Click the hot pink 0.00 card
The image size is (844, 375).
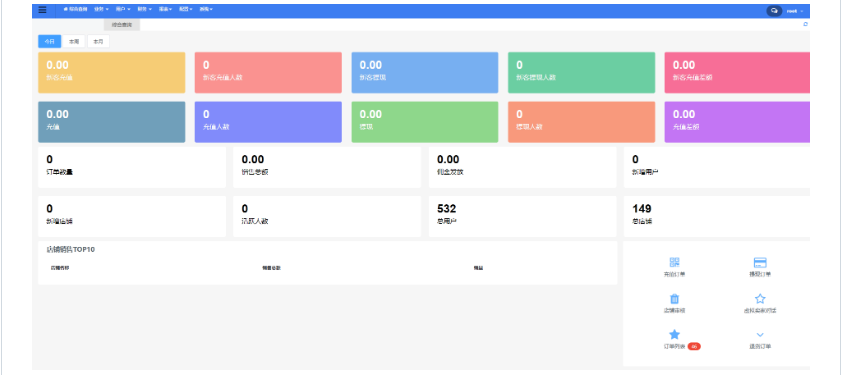737,73
